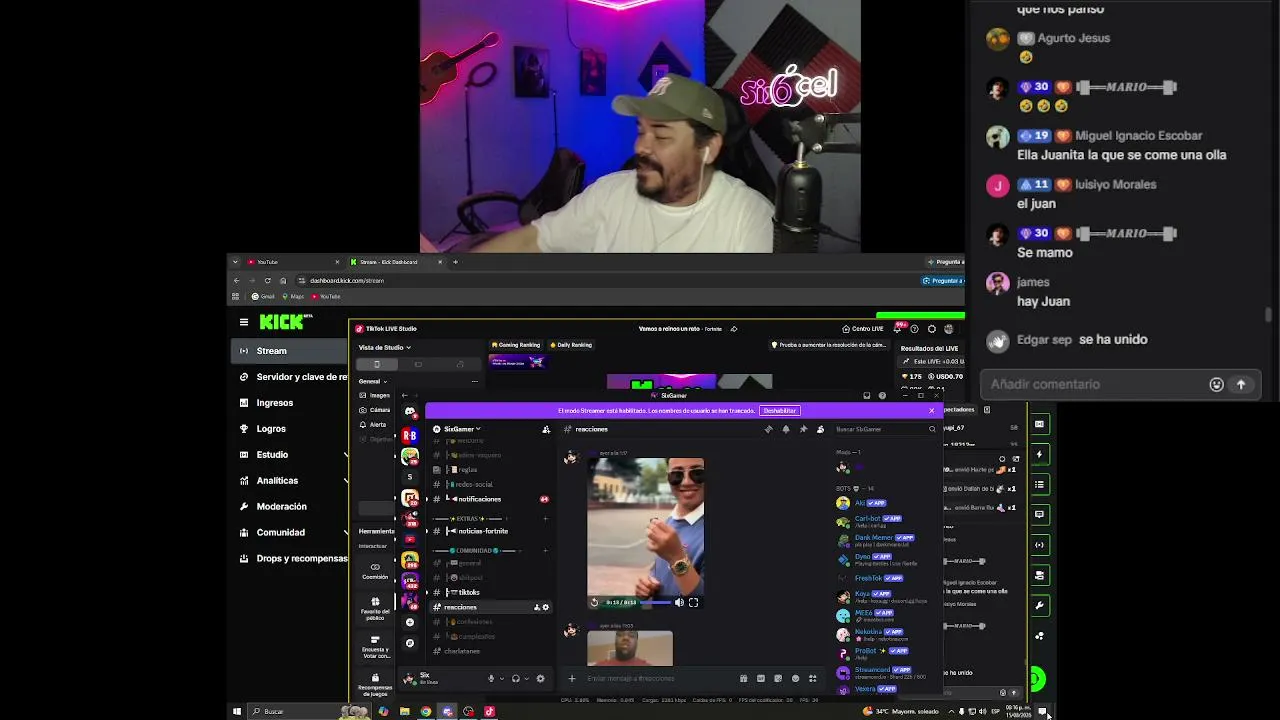
Task: Open TikTok LIVE Studio help icon
Action: pos(914,329)
